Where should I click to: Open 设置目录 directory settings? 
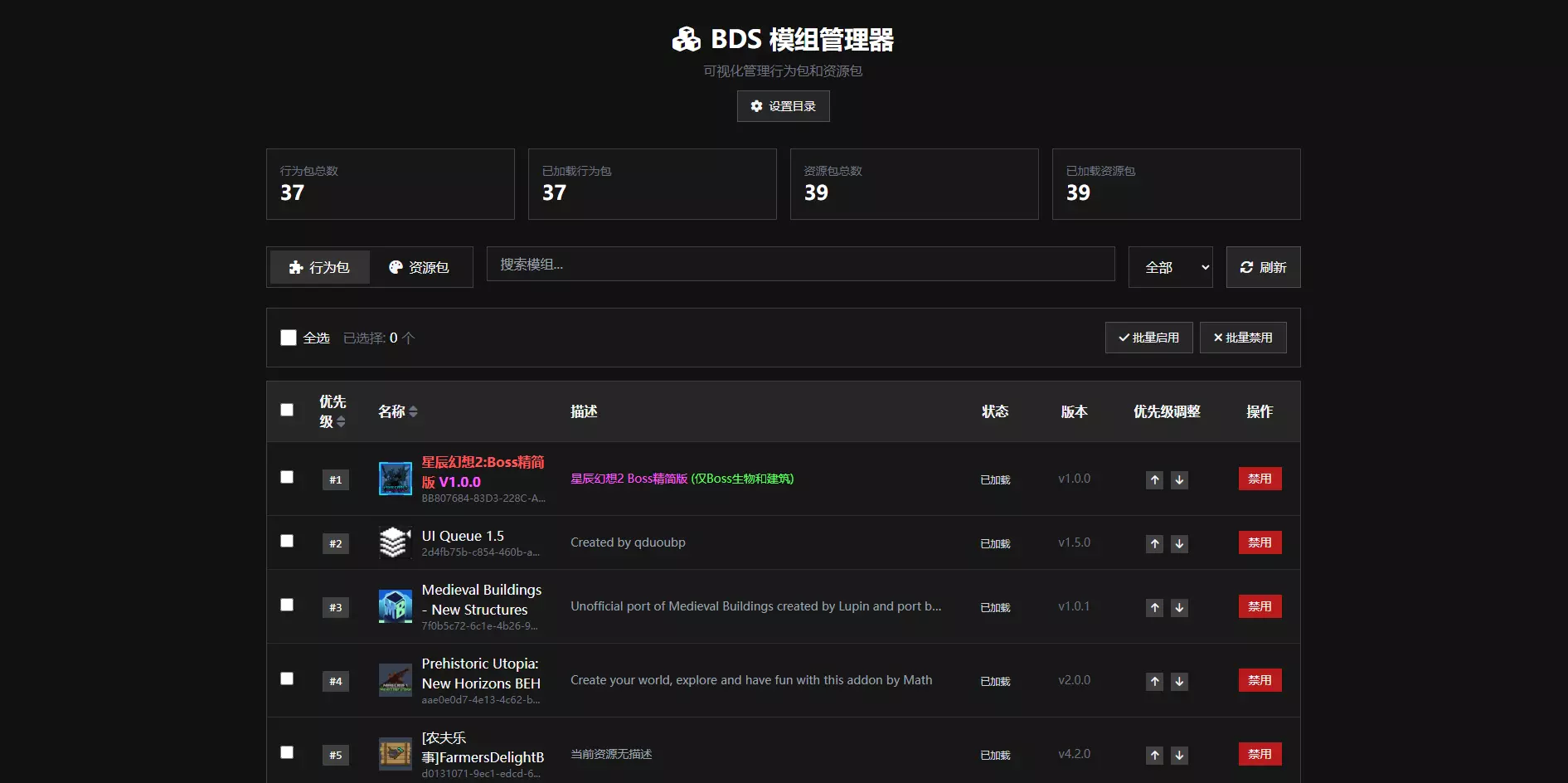click(784, 106)
